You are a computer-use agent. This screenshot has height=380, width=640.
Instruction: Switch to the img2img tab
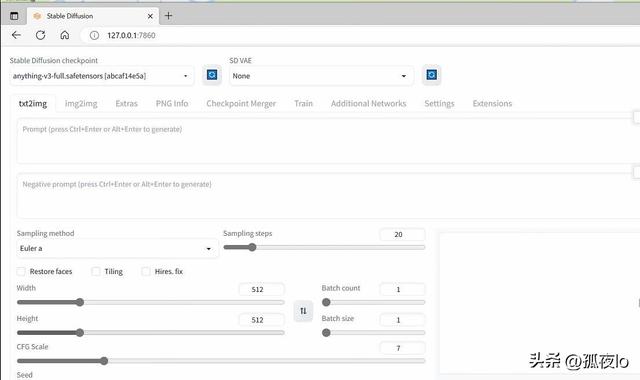[81, 104]
